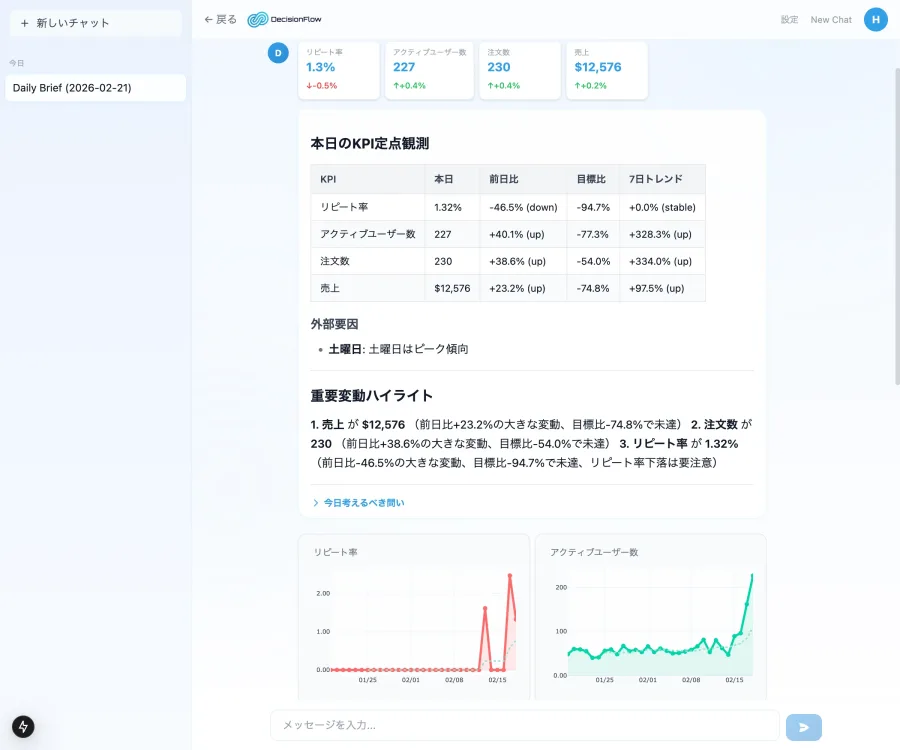Click the アクティブユーザー数 trend chart
900x750 pixels.
[x=650, y=620]
